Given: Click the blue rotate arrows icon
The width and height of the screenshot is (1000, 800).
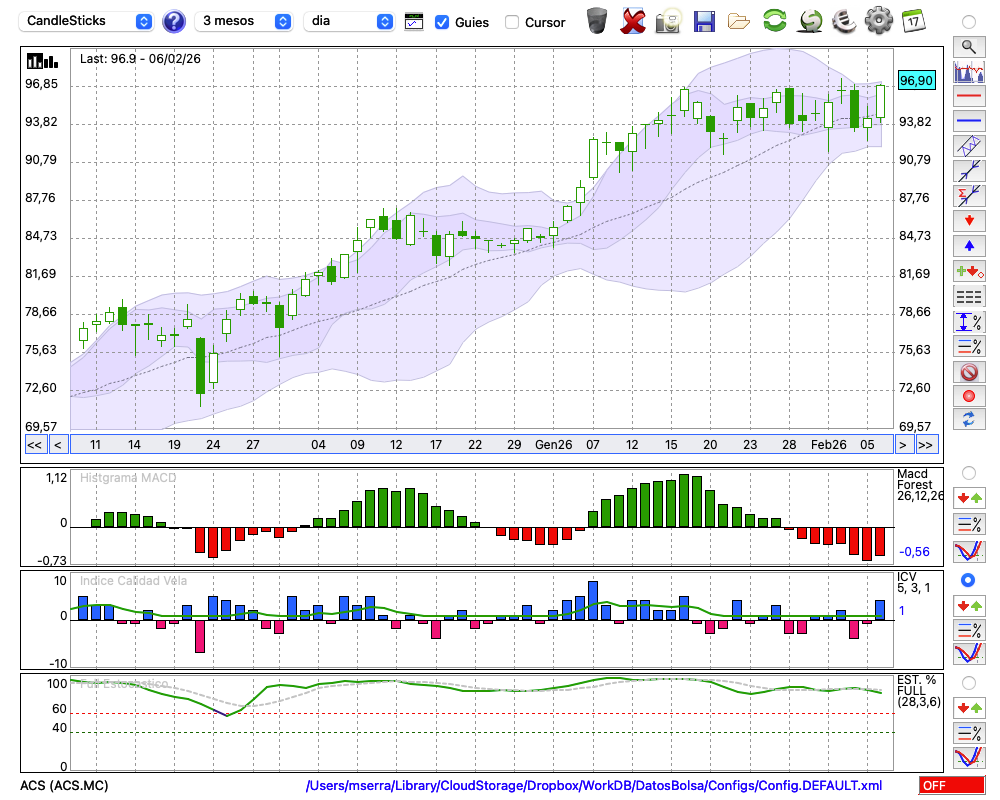Looking at the screenshot, I should [969, 419].
